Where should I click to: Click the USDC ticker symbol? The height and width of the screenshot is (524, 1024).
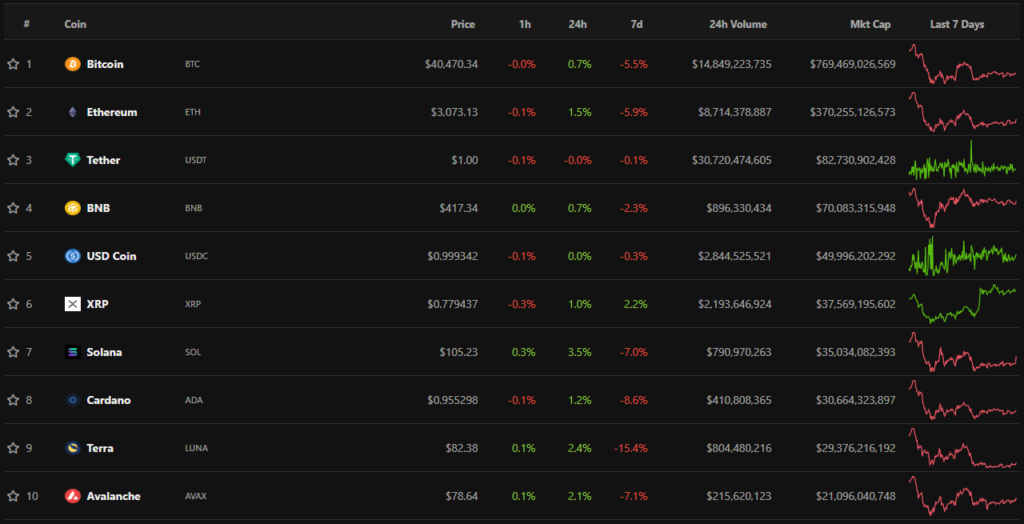coord(197,256)
